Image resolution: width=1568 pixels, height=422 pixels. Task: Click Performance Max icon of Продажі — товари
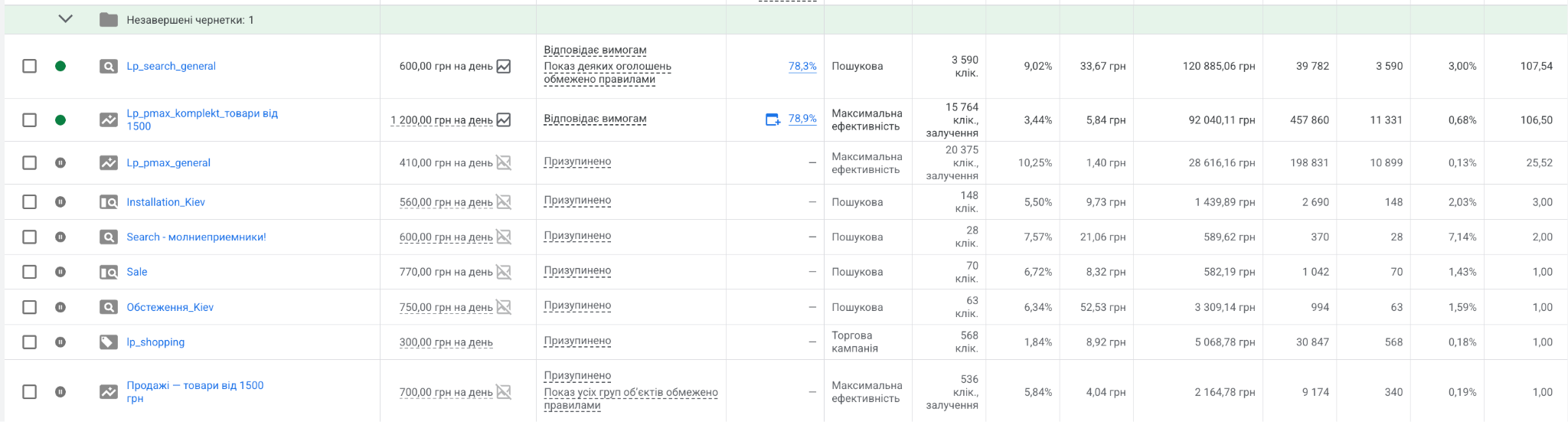coord(109,391)
